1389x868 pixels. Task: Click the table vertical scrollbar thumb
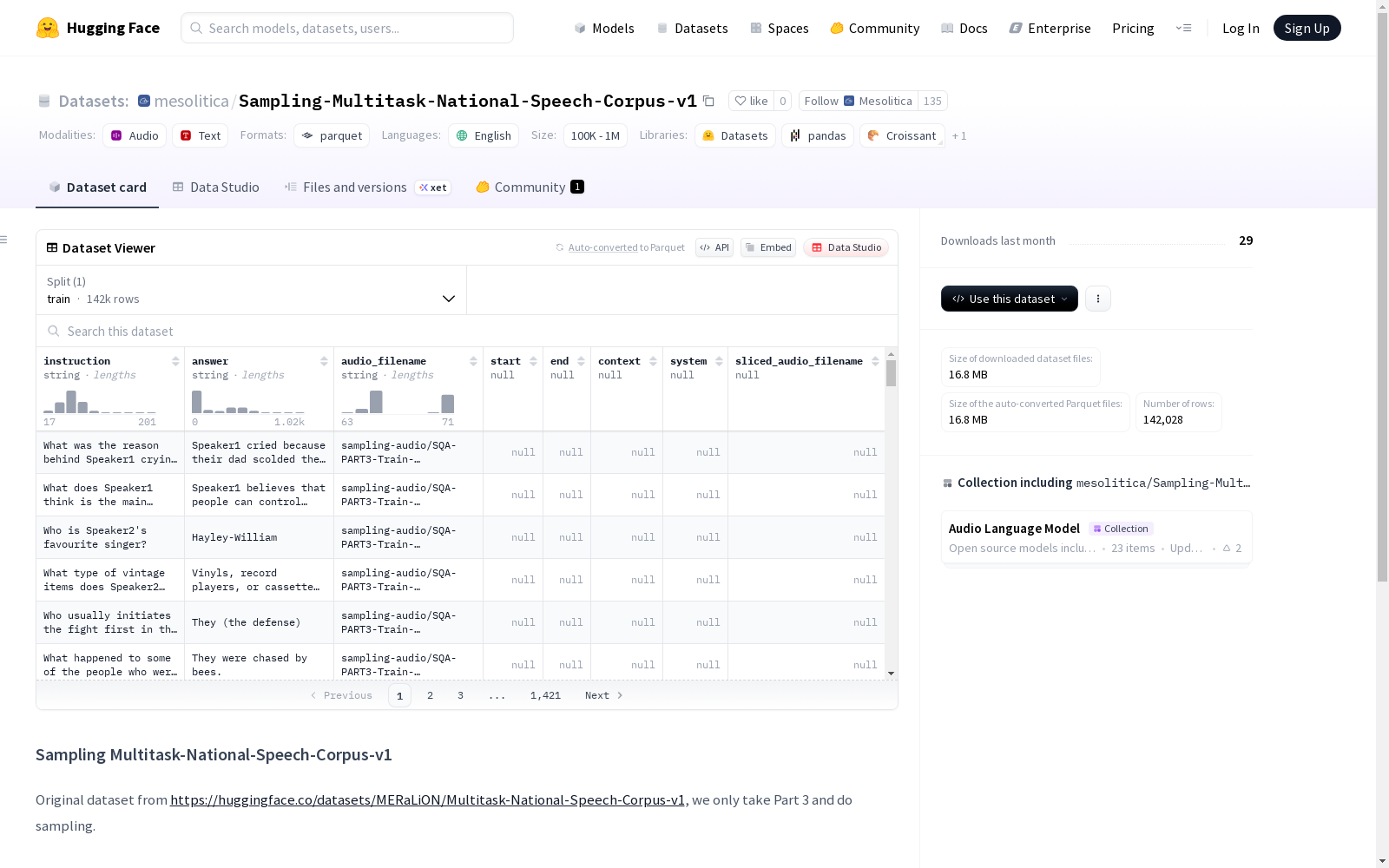pyautogui.click(x=891, y=373)
